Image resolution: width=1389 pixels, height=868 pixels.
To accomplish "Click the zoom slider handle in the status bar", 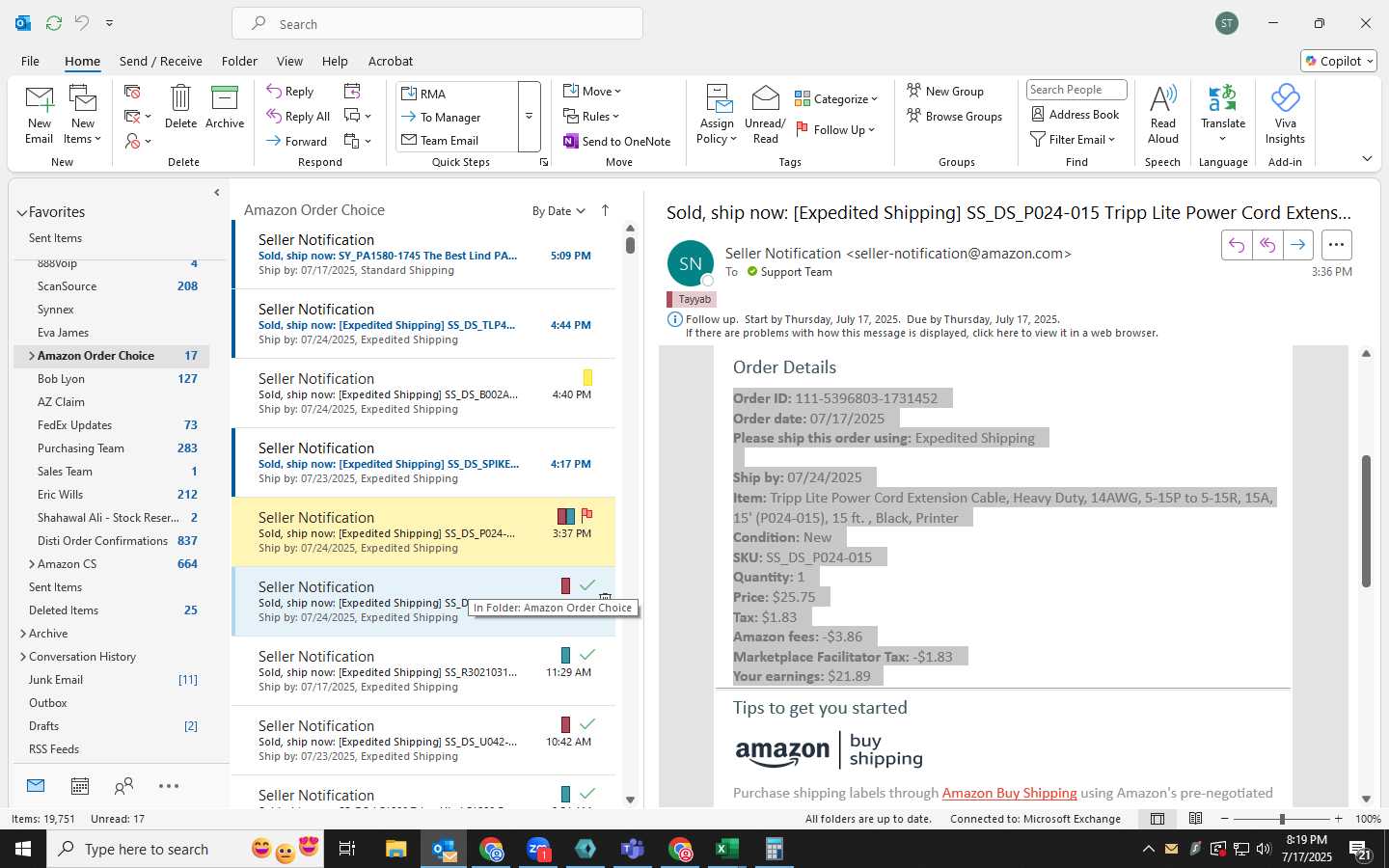I will [1282, 819].
